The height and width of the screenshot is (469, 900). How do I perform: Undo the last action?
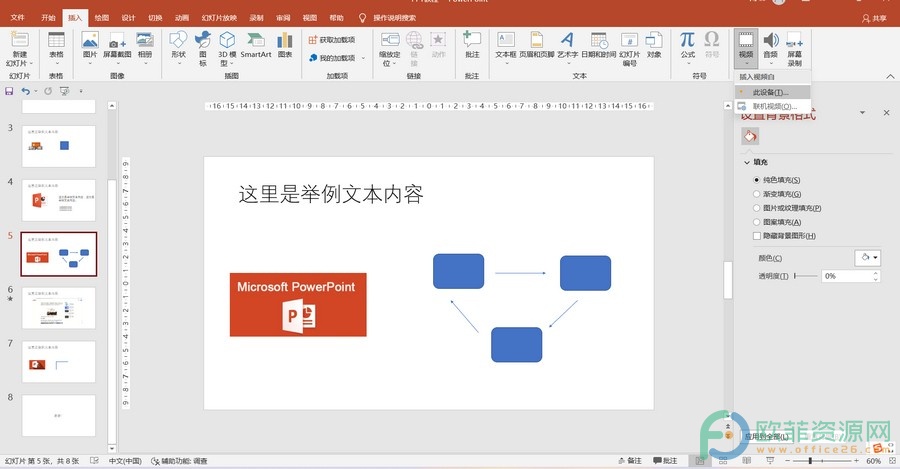coord(25,91)
